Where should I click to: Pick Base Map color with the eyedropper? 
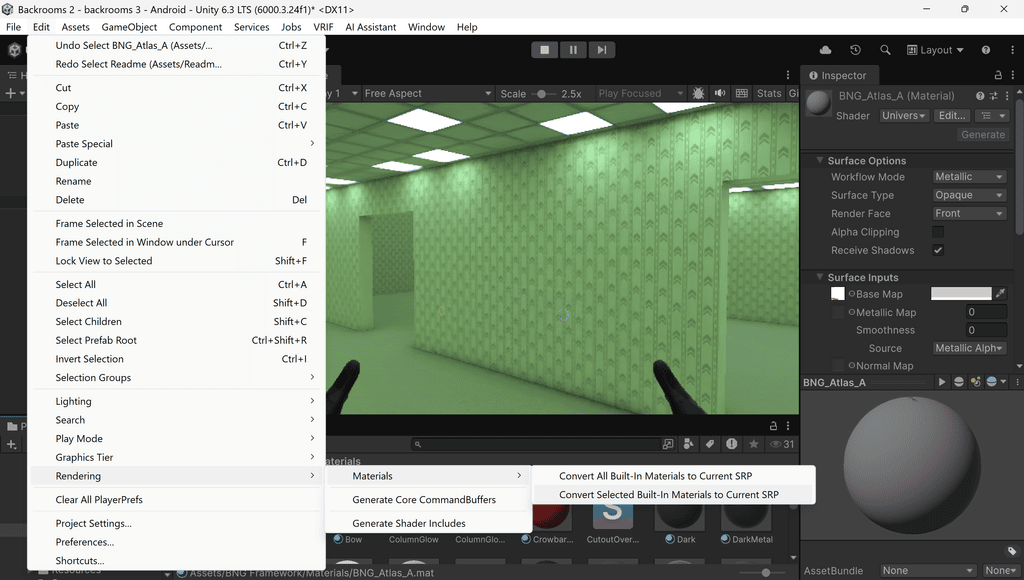pos(1000,294)
